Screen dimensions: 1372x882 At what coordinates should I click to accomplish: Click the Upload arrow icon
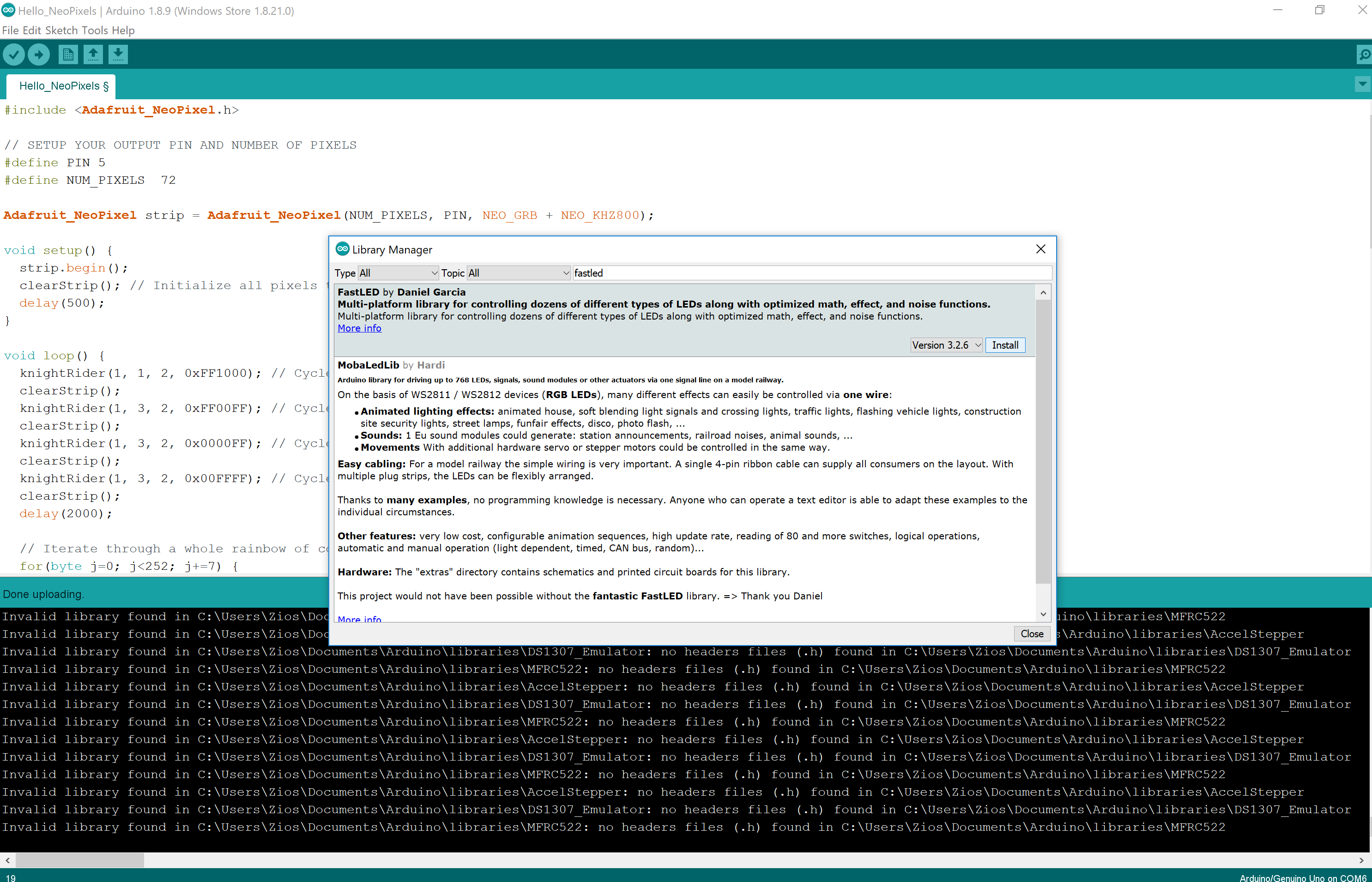pos(39,54)
